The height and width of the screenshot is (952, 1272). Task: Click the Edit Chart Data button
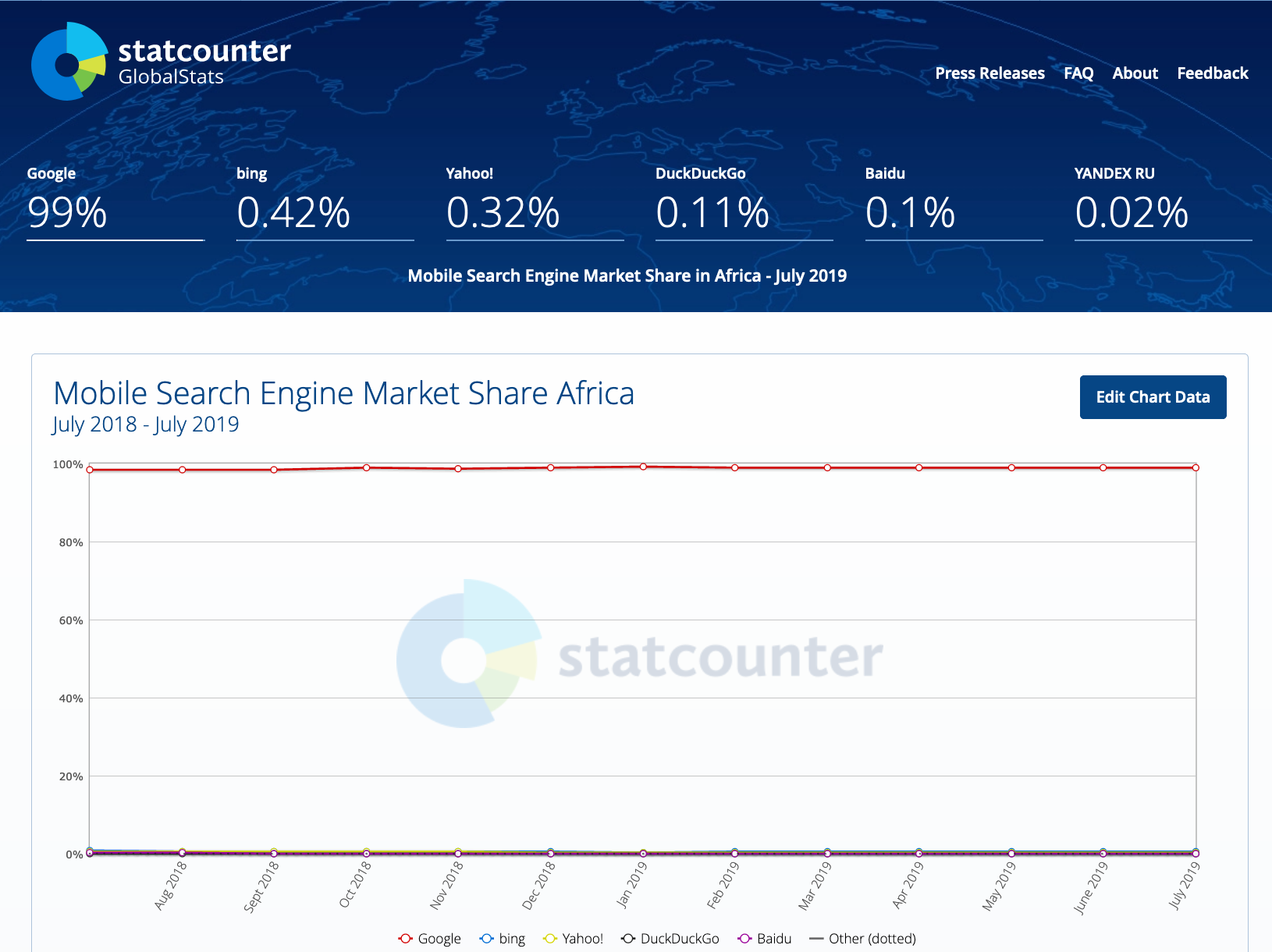(1153, 397)
